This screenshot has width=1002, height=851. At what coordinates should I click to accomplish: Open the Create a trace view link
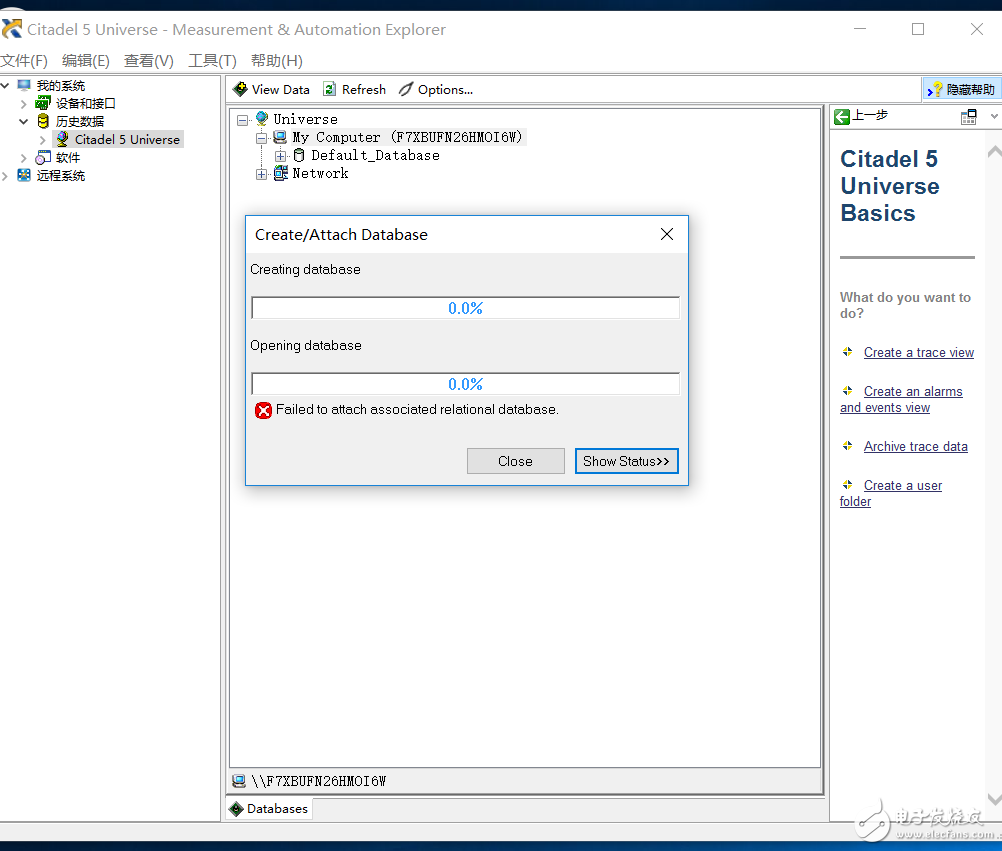point(918,353)
